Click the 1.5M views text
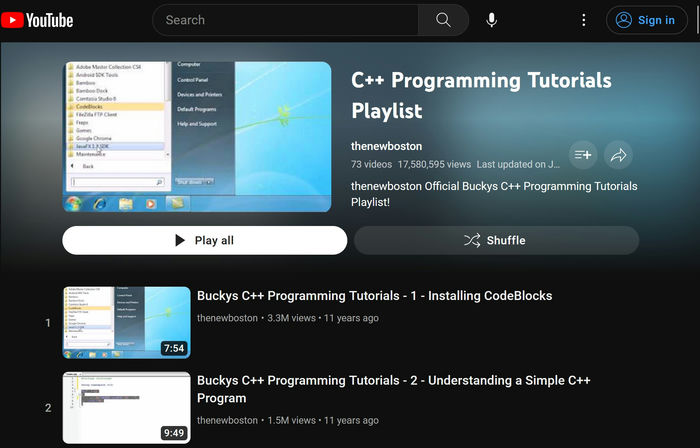 291,420
